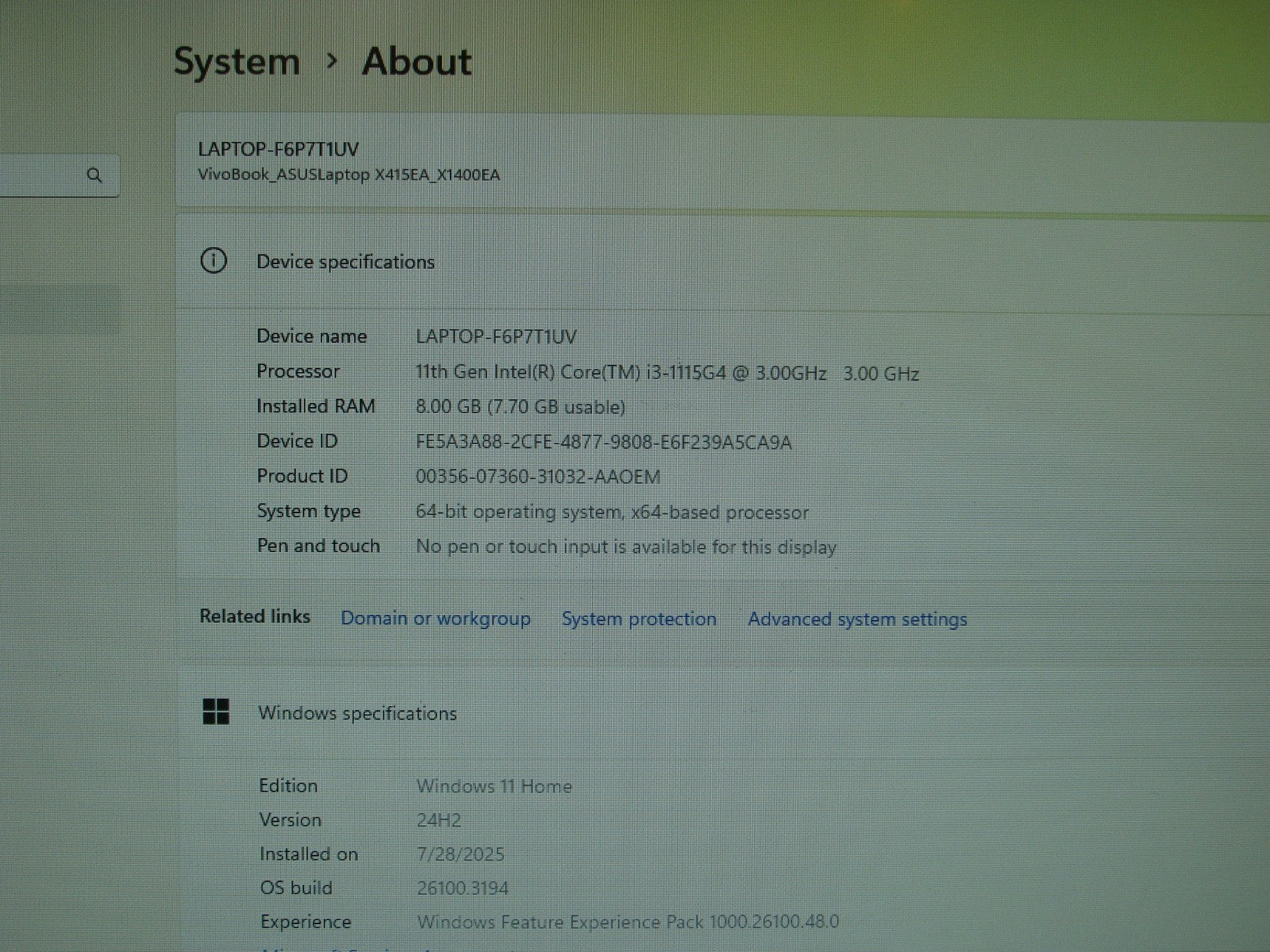Collapse the Device specifications section
The width and height of the screenshot is (1270, 952).
click(x=345, y=262)
